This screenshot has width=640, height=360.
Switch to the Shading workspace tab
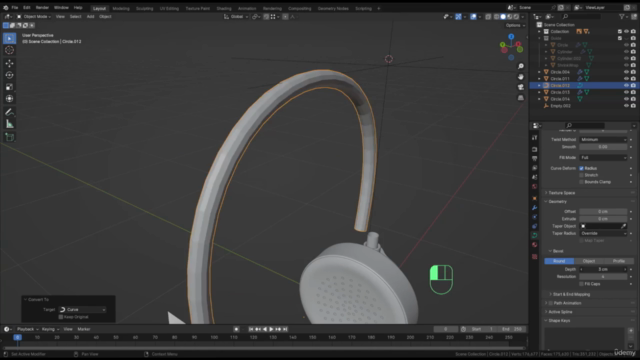point(224,9)
